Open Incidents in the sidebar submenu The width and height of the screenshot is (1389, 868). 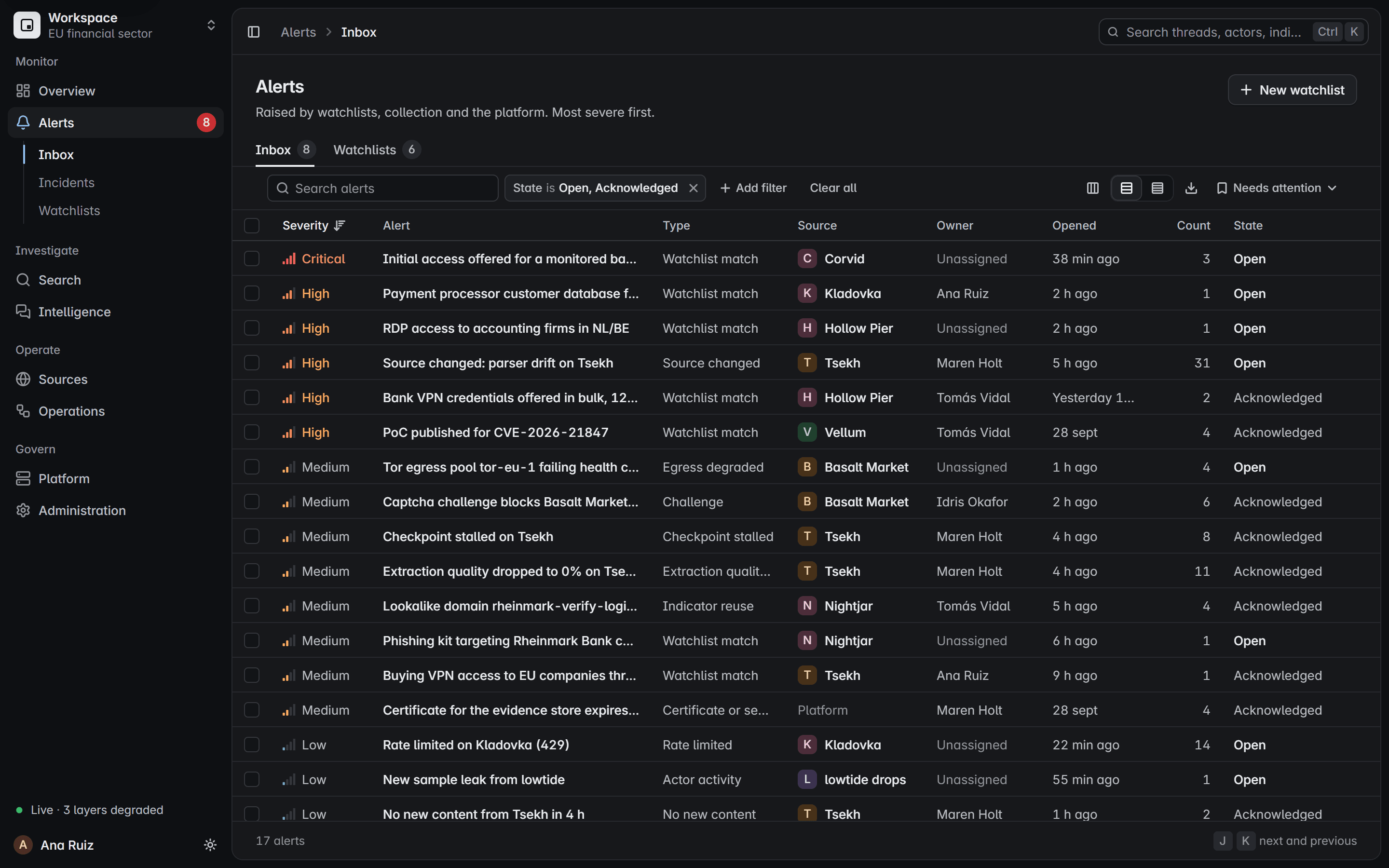click(x=66, y=183)
